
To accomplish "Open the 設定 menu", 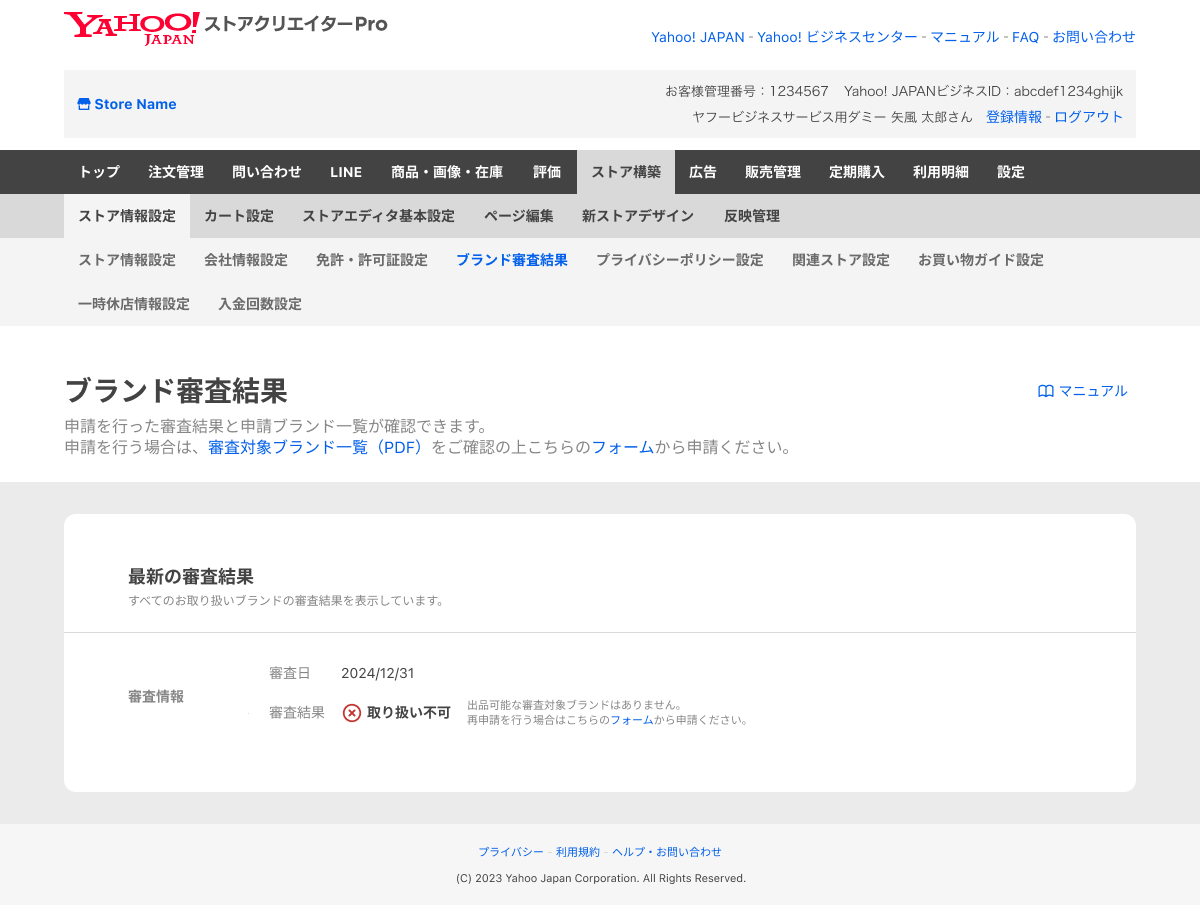I will [1011, 172].
